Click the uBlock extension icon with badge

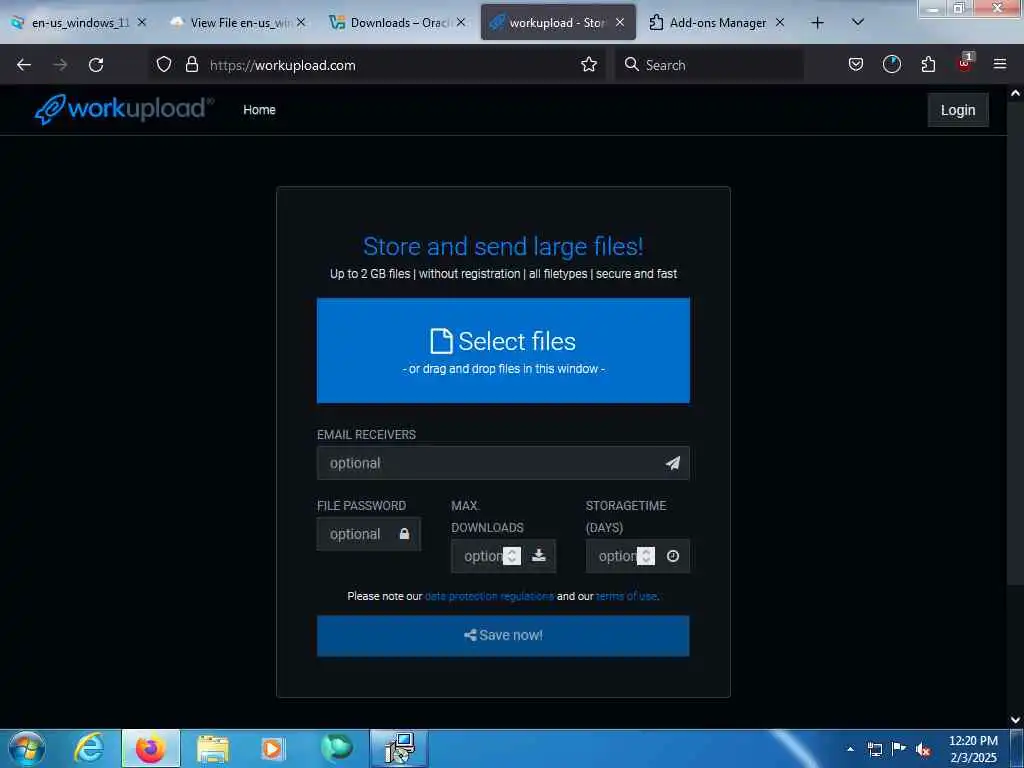pos(965,63)
